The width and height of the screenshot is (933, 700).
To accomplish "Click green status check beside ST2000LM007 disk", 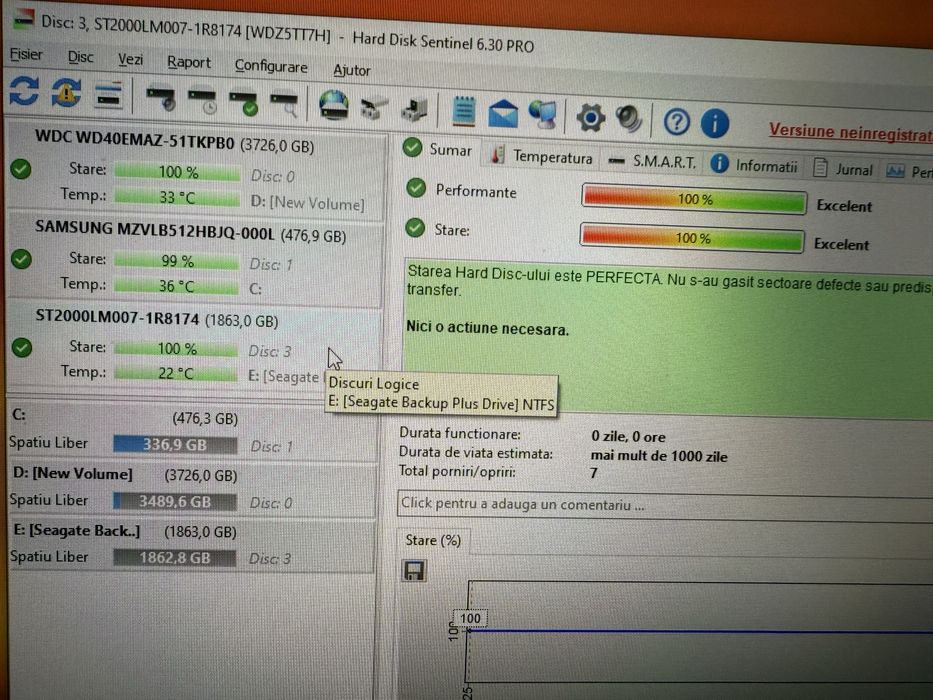I will 22,347.
